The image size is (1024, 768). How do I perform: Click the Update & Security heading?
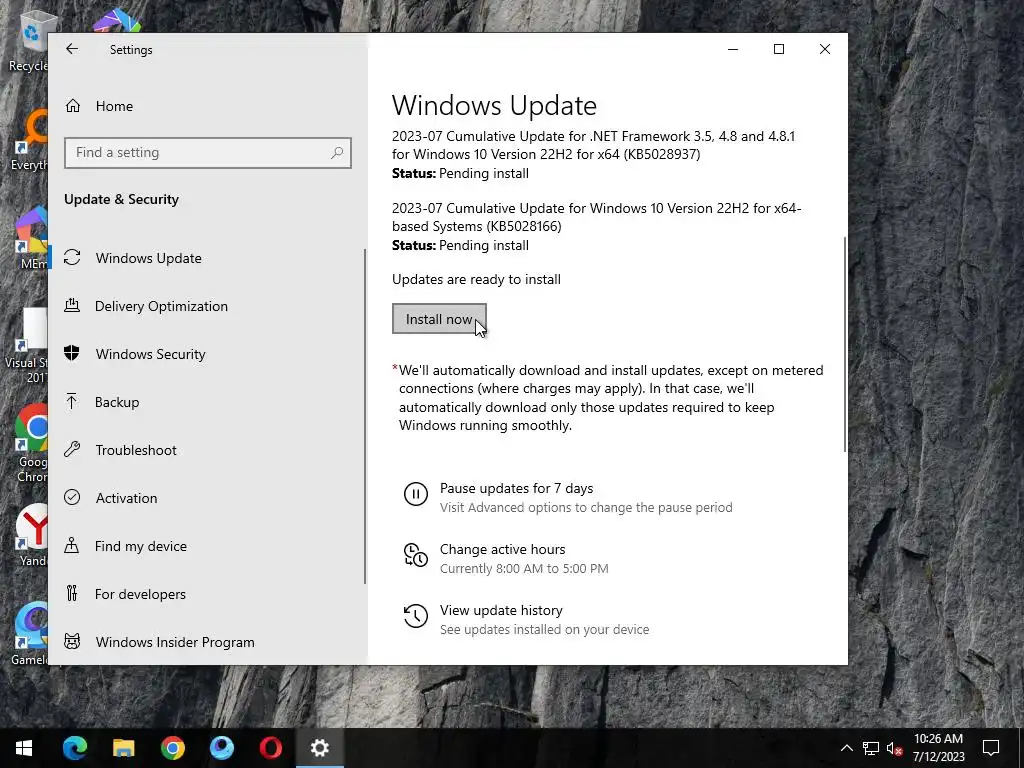tap(121, 199)
